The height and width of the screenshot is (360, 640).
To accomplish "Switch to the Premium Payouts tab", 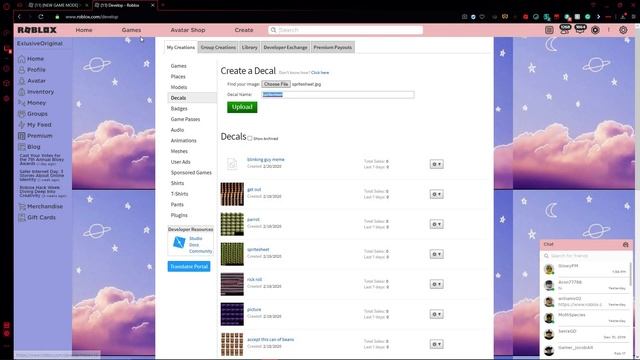I will 333,47.
